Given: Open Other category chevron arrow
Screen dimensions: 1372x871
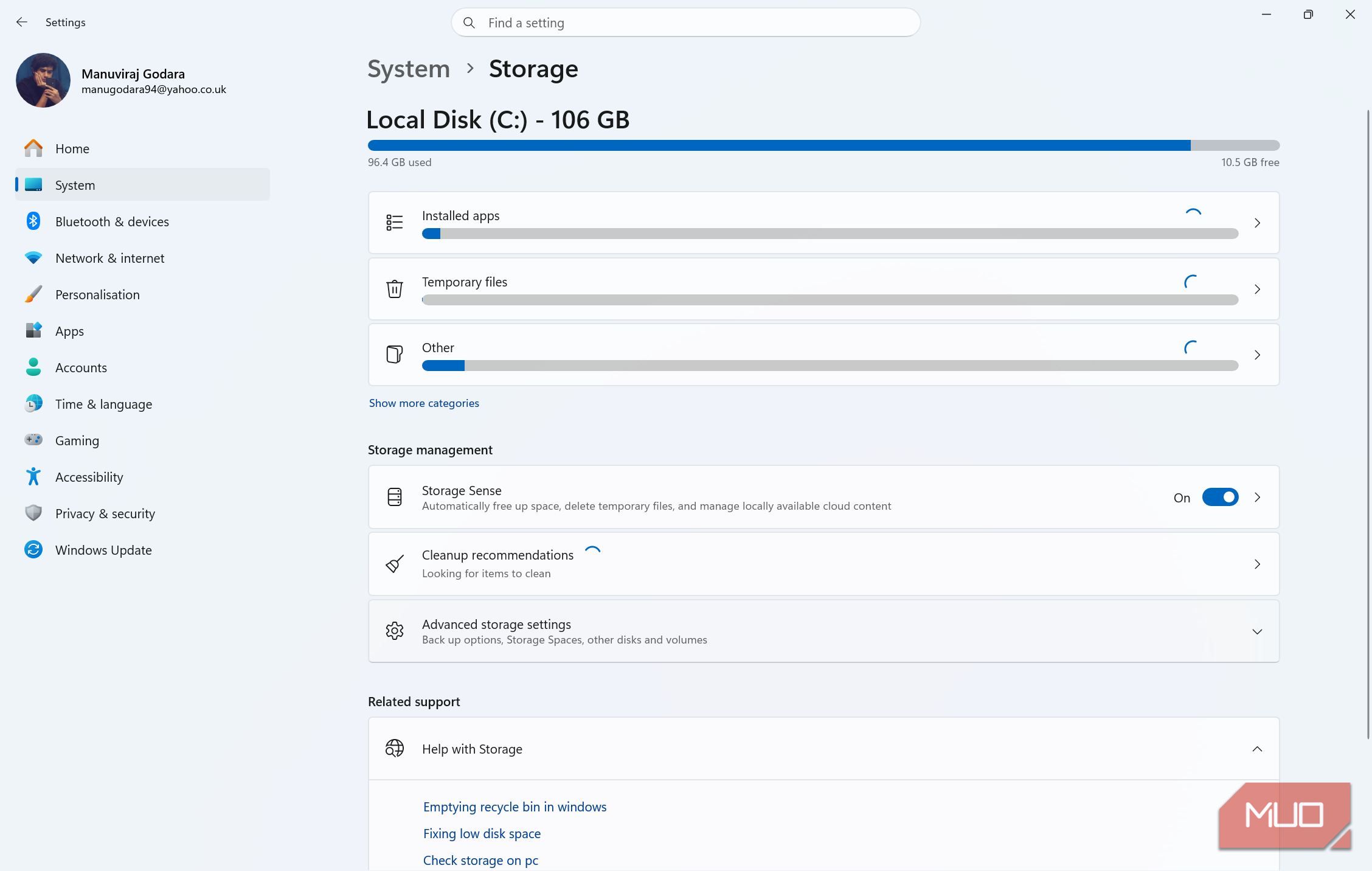Looking at the screenshot, I should click(1257, 355).
